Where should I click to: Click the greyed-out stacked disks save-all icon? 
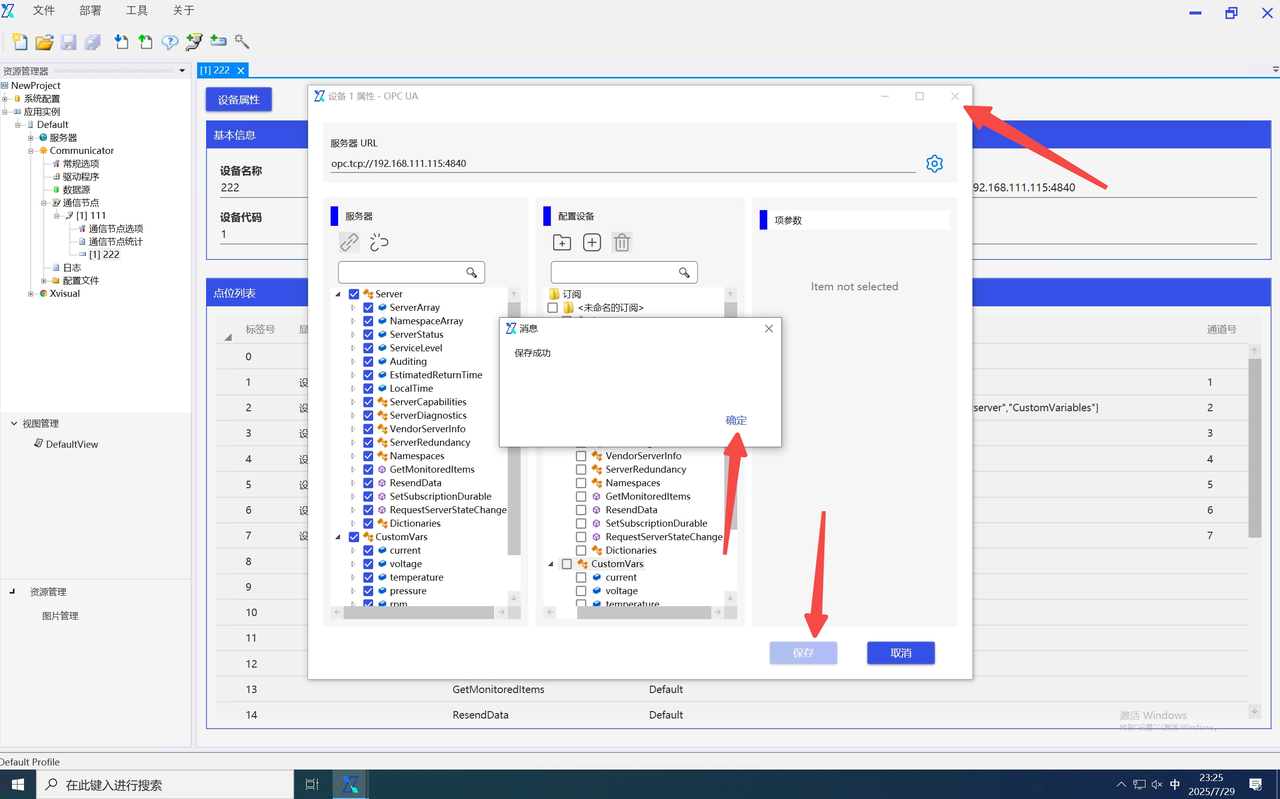click(x=93, y=42)
